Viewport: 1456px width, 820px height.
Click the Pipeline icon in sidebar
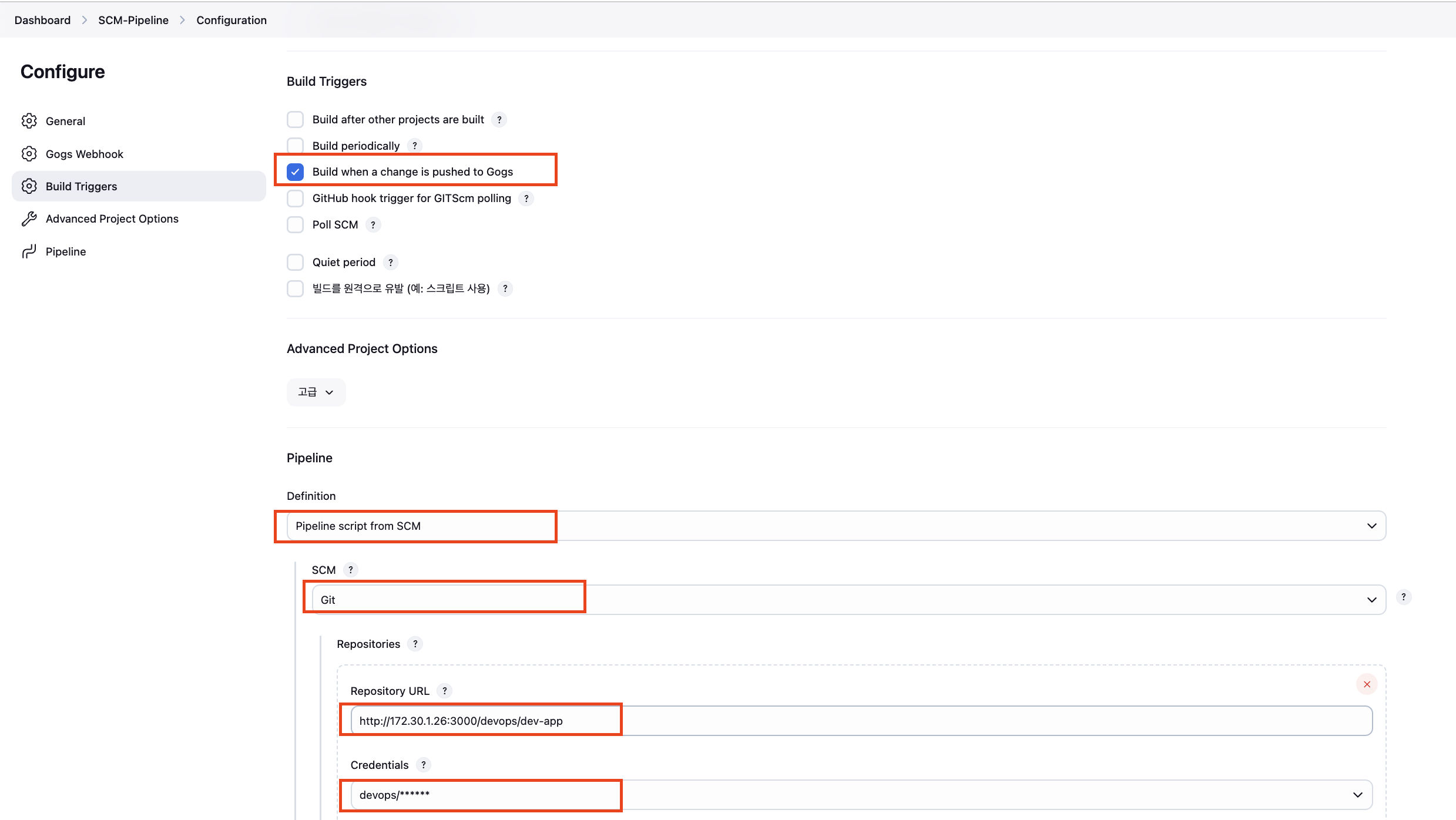(29, 251)
